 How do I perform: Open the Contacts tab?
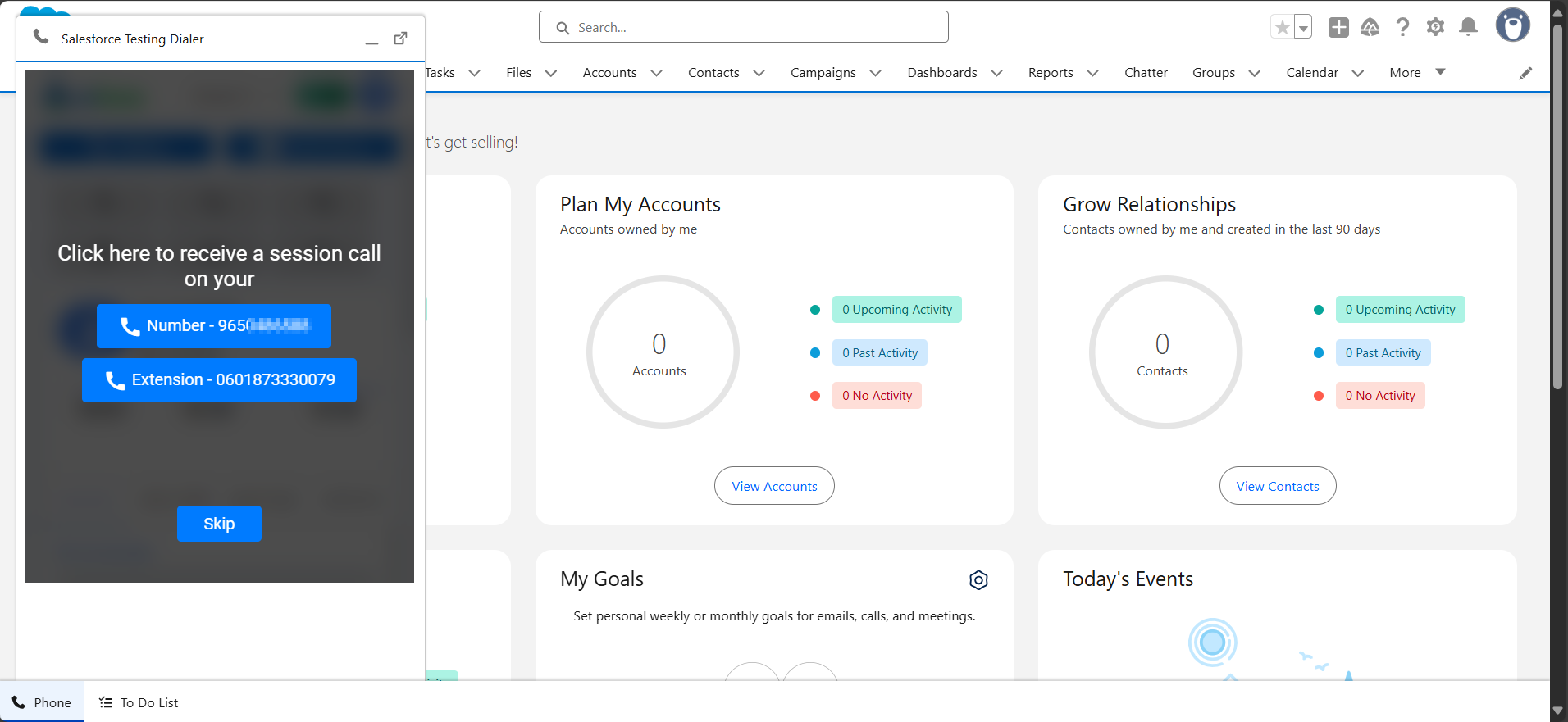713,73
